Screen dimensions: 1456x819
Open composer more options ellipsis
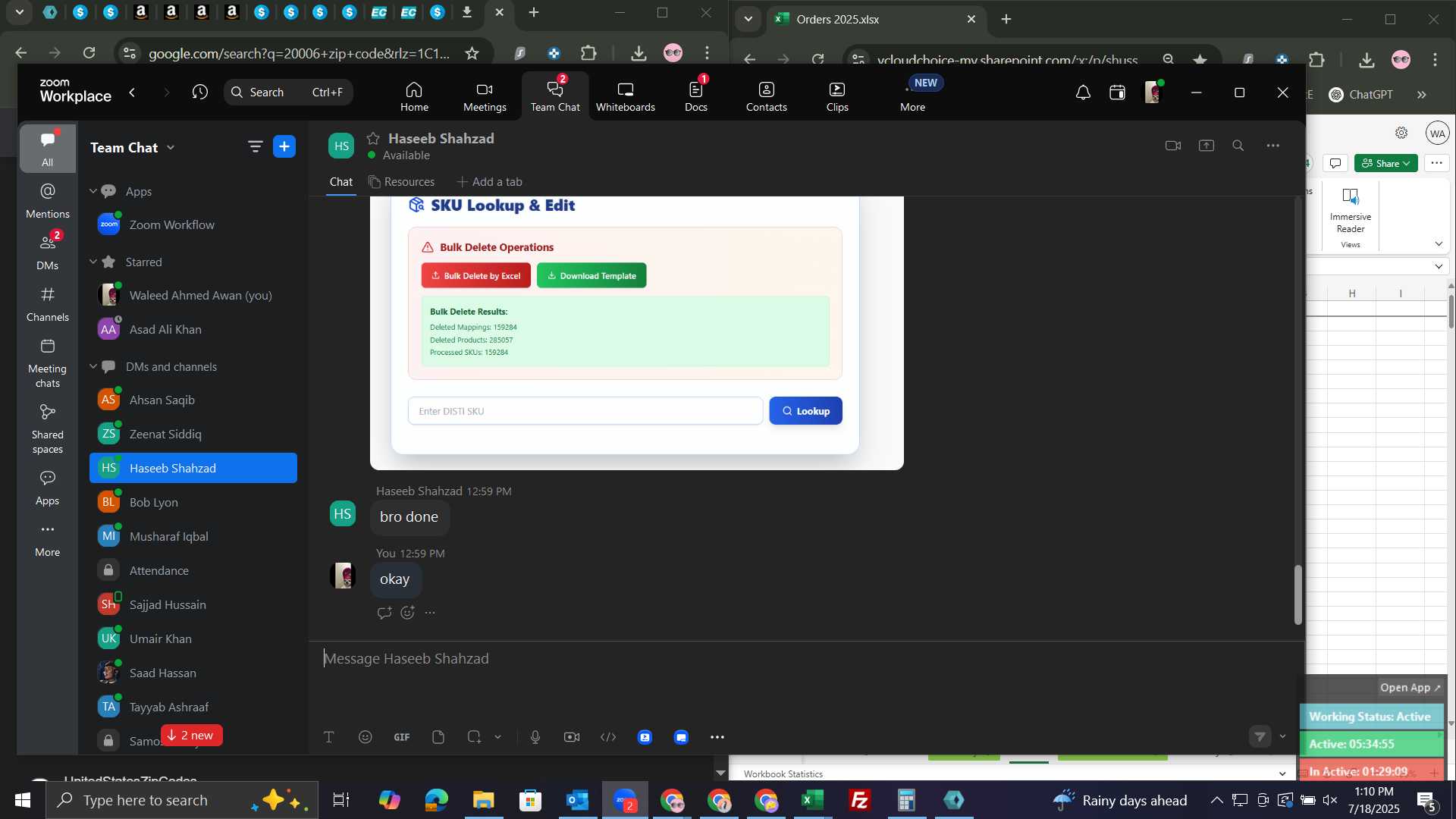pos(717,737)
